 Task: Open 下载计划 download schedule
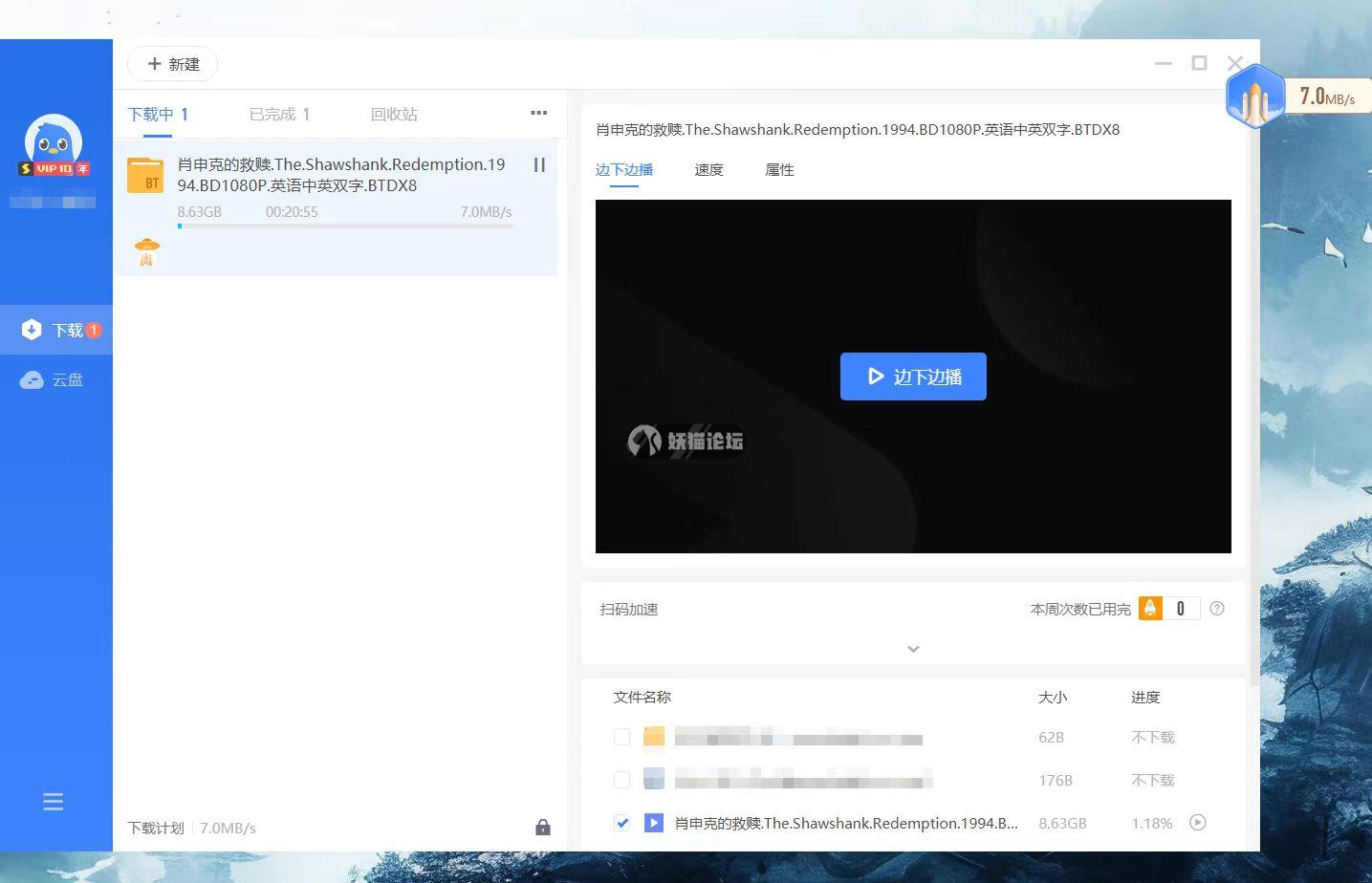click(x=156, y=828)
